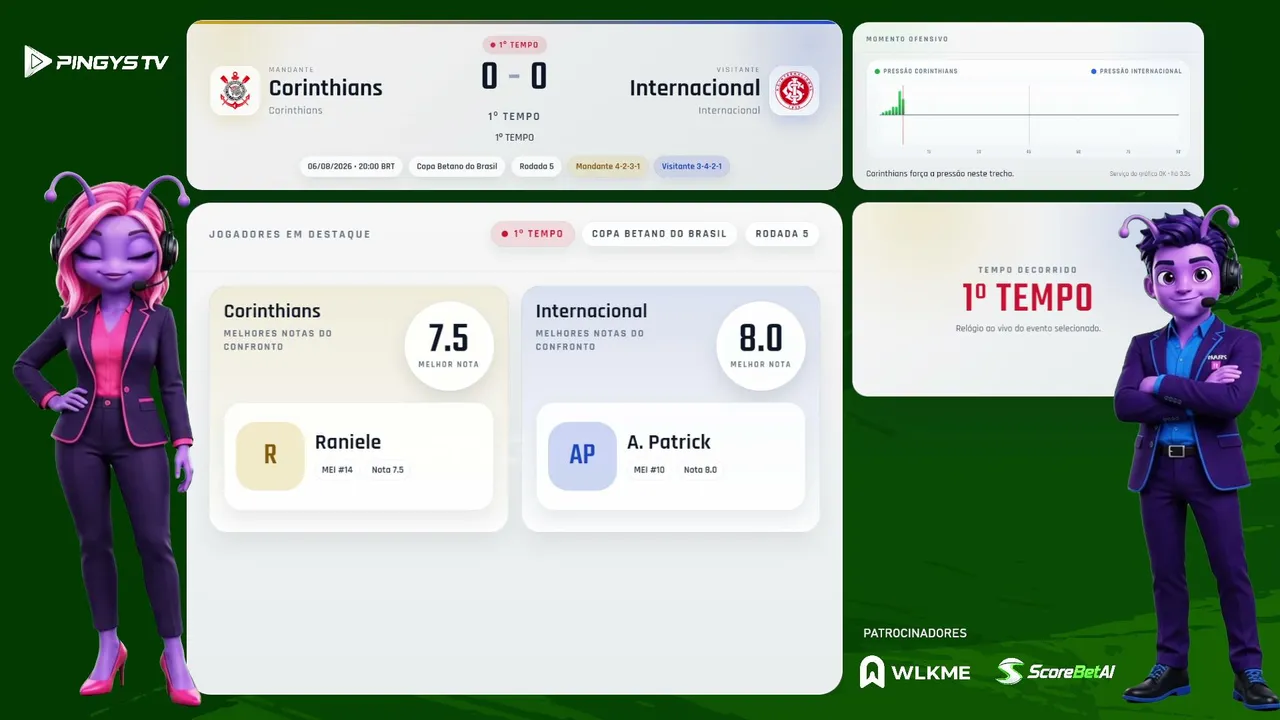Click the blue Pressão Internacional legend entry
Screen dimensions: 1280x720
[1137, 71]
